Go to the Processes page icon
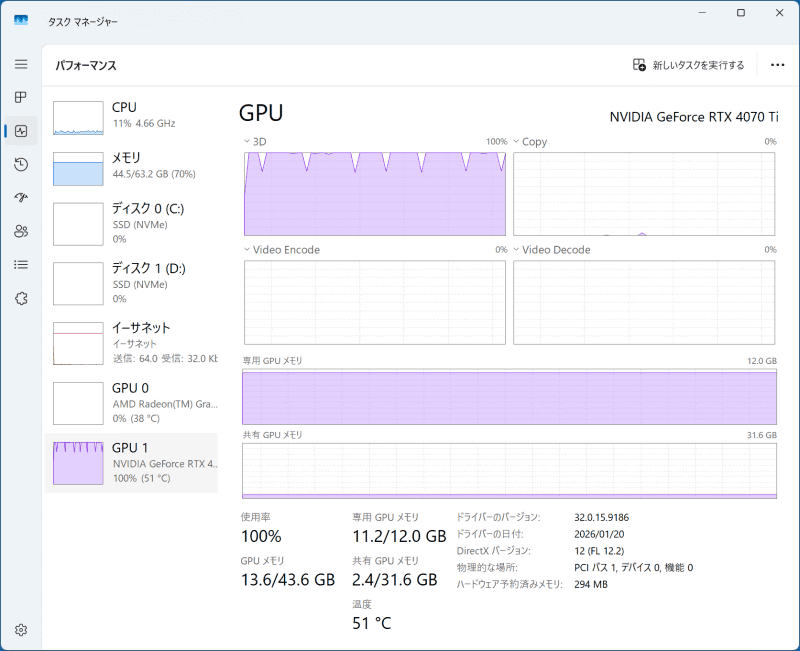The width and height of the screenshot is (800, 651). click(21, 97)
